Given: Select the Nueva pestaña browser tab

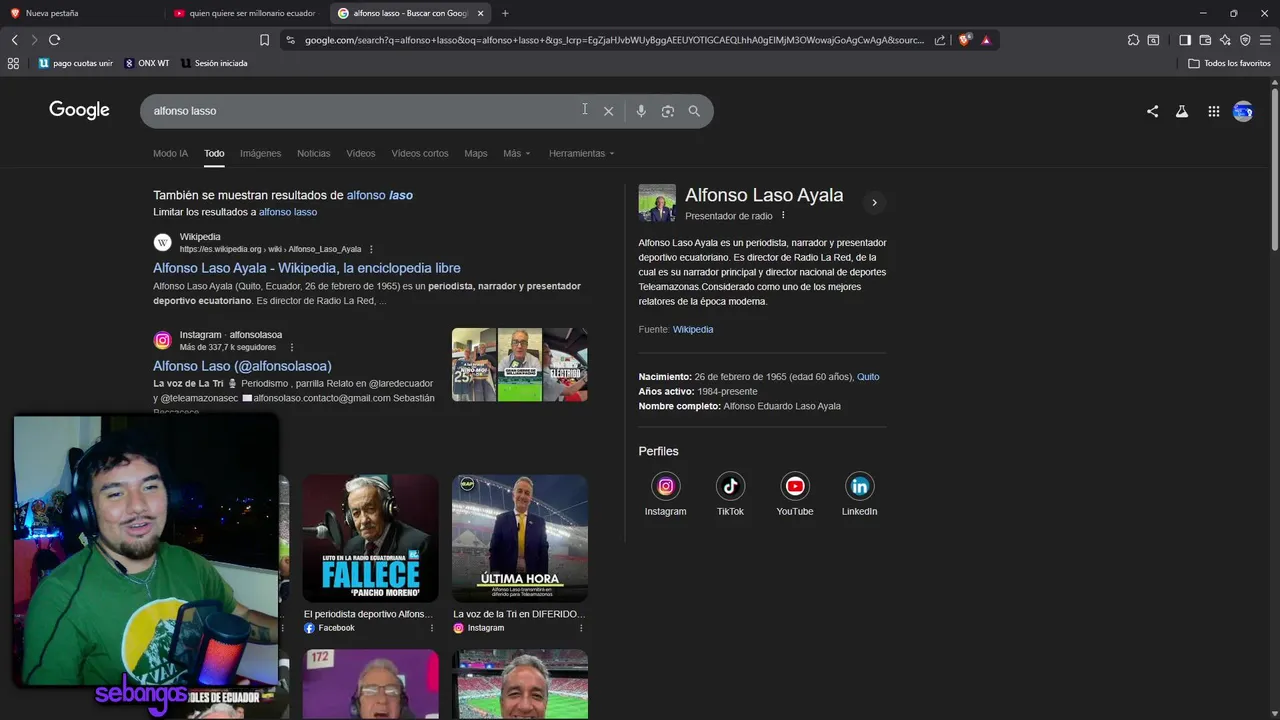Looking at the screenshot, I should (x=80, y=13).
